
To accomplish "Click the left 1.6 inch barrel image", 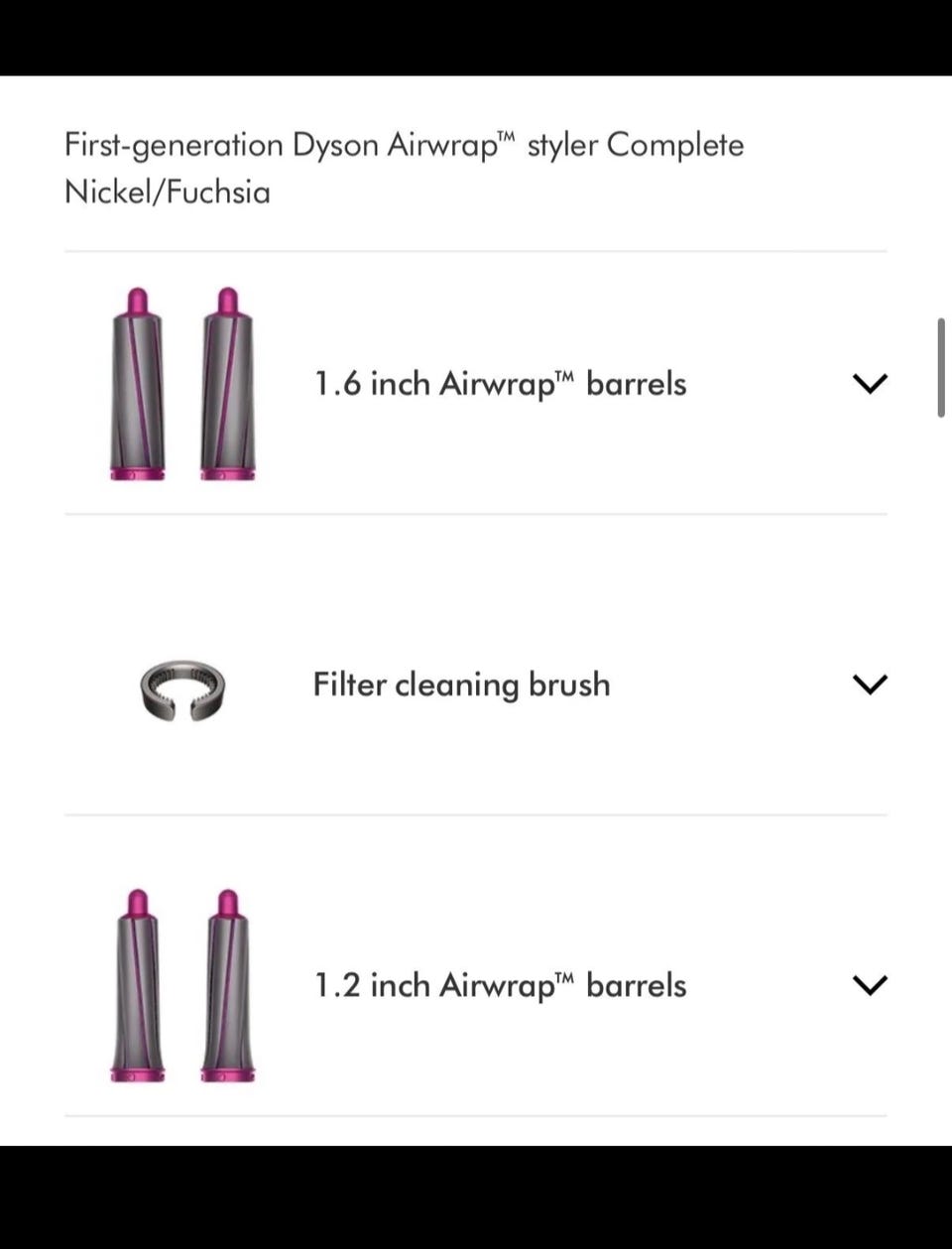I will coord(138,385).
